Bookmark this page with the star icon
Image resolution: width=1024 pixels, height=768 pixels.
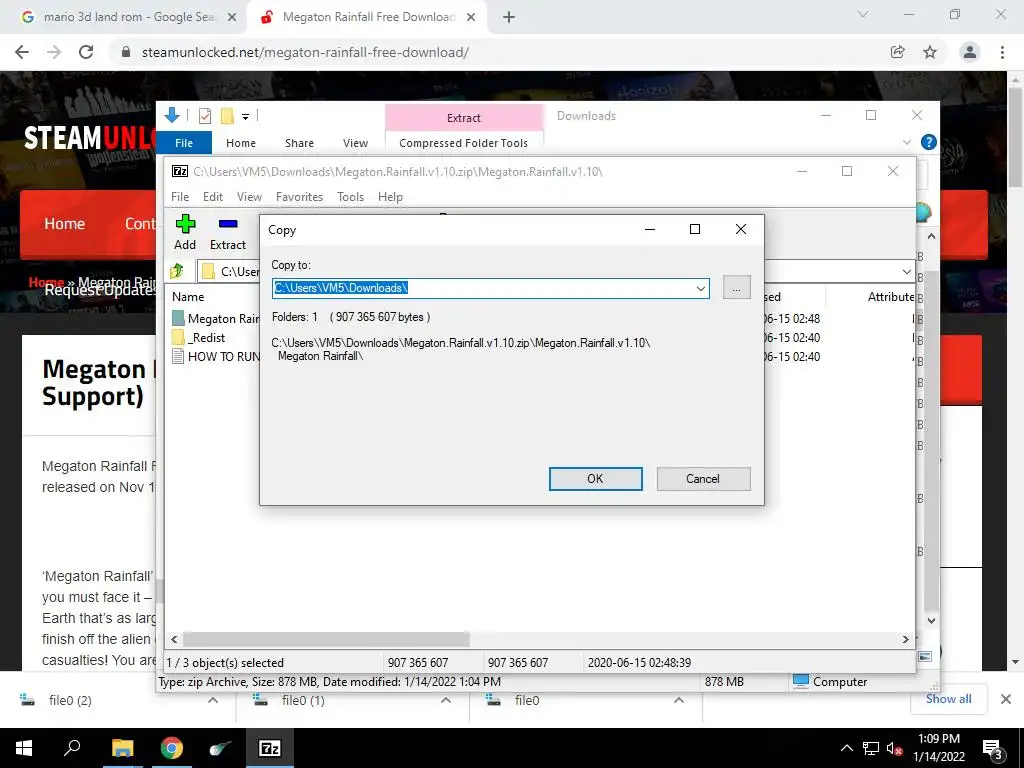(x=930, y=52)
